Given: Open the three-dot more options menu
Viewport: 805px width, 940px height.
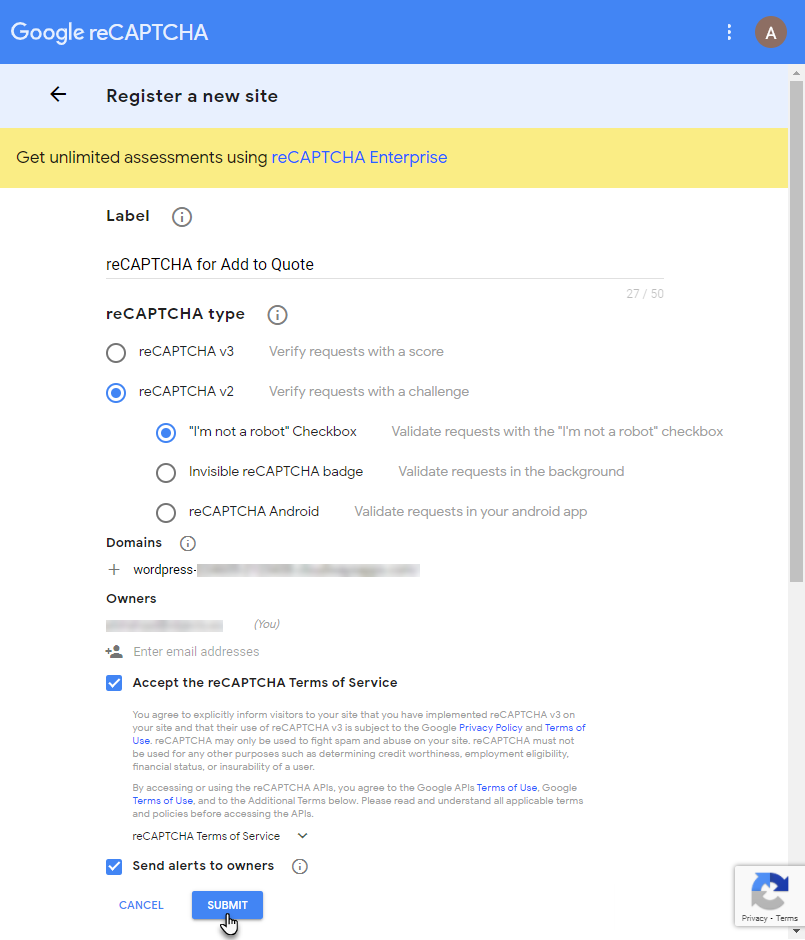Looking at the screenshot, I should pyautogui.click(x=729, y=32).
